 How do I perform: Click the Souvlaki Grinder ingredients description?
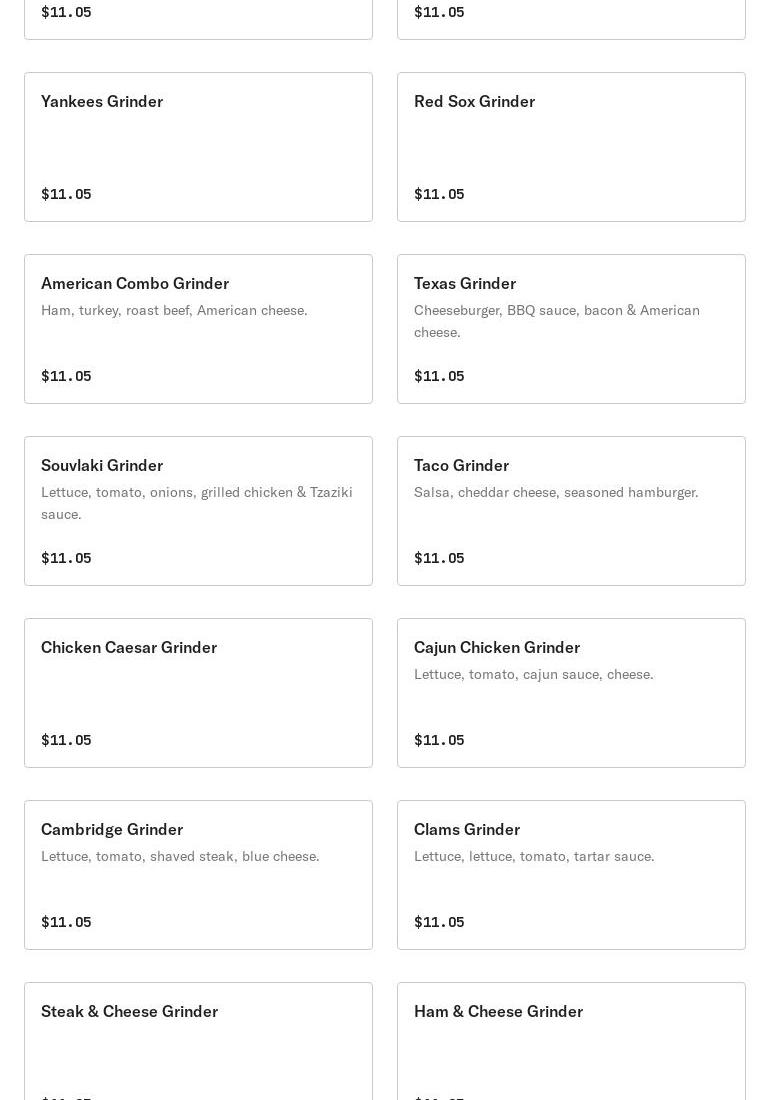[196, 503]
